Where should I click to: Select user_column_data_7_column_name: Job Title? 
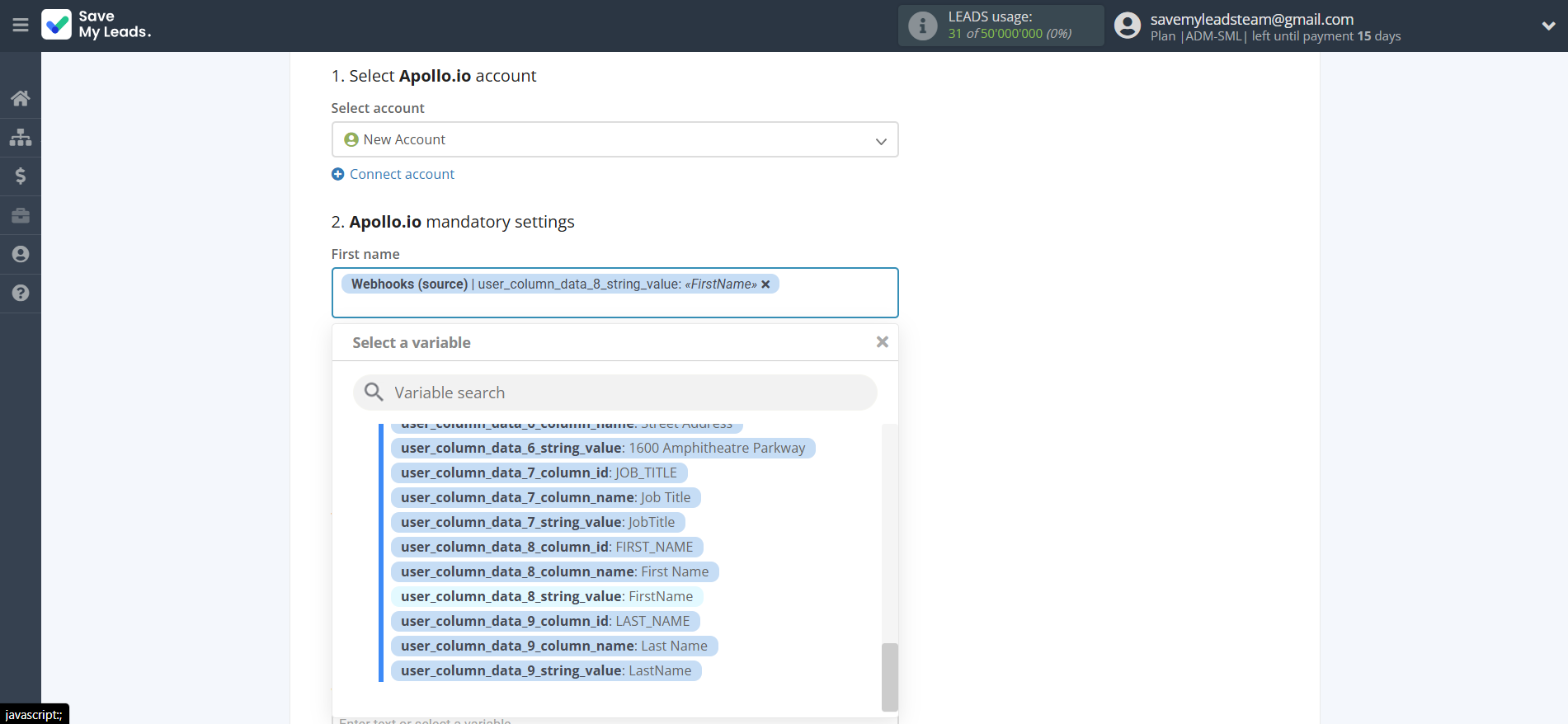545,497
